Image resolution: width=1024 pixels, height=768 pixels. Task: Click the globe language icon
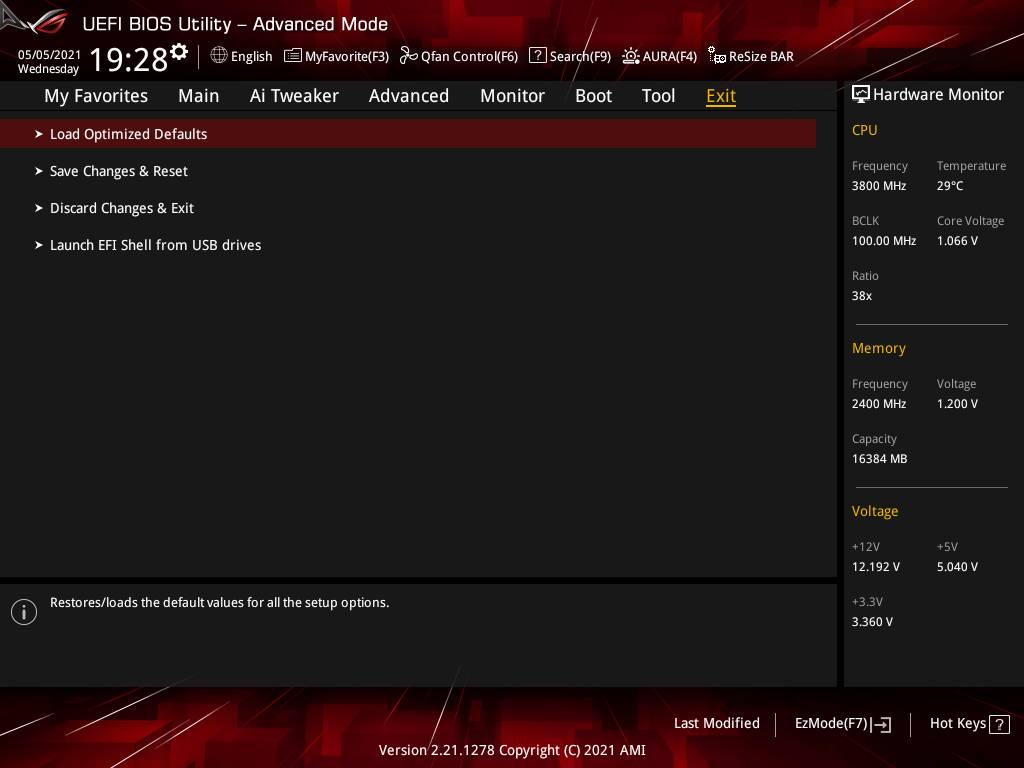tap(219, 56)
